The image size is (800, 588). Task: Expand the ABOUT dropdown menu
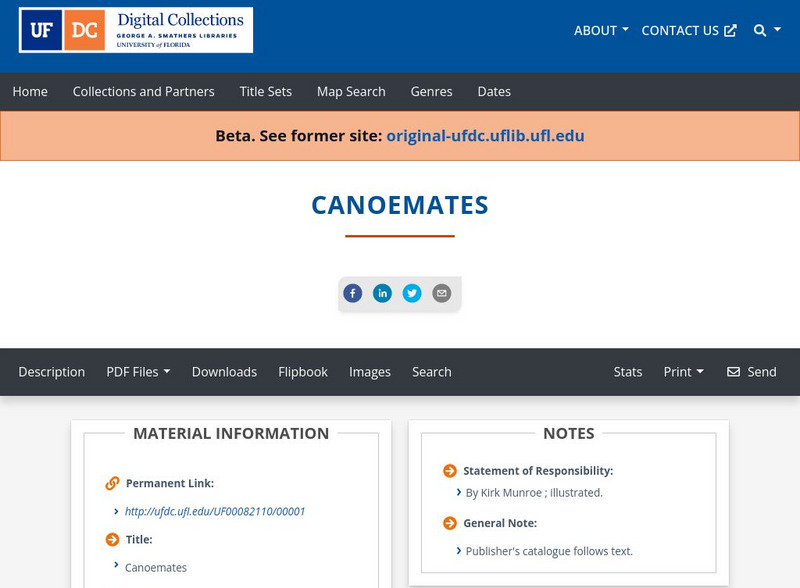click(x=601, y=31)
